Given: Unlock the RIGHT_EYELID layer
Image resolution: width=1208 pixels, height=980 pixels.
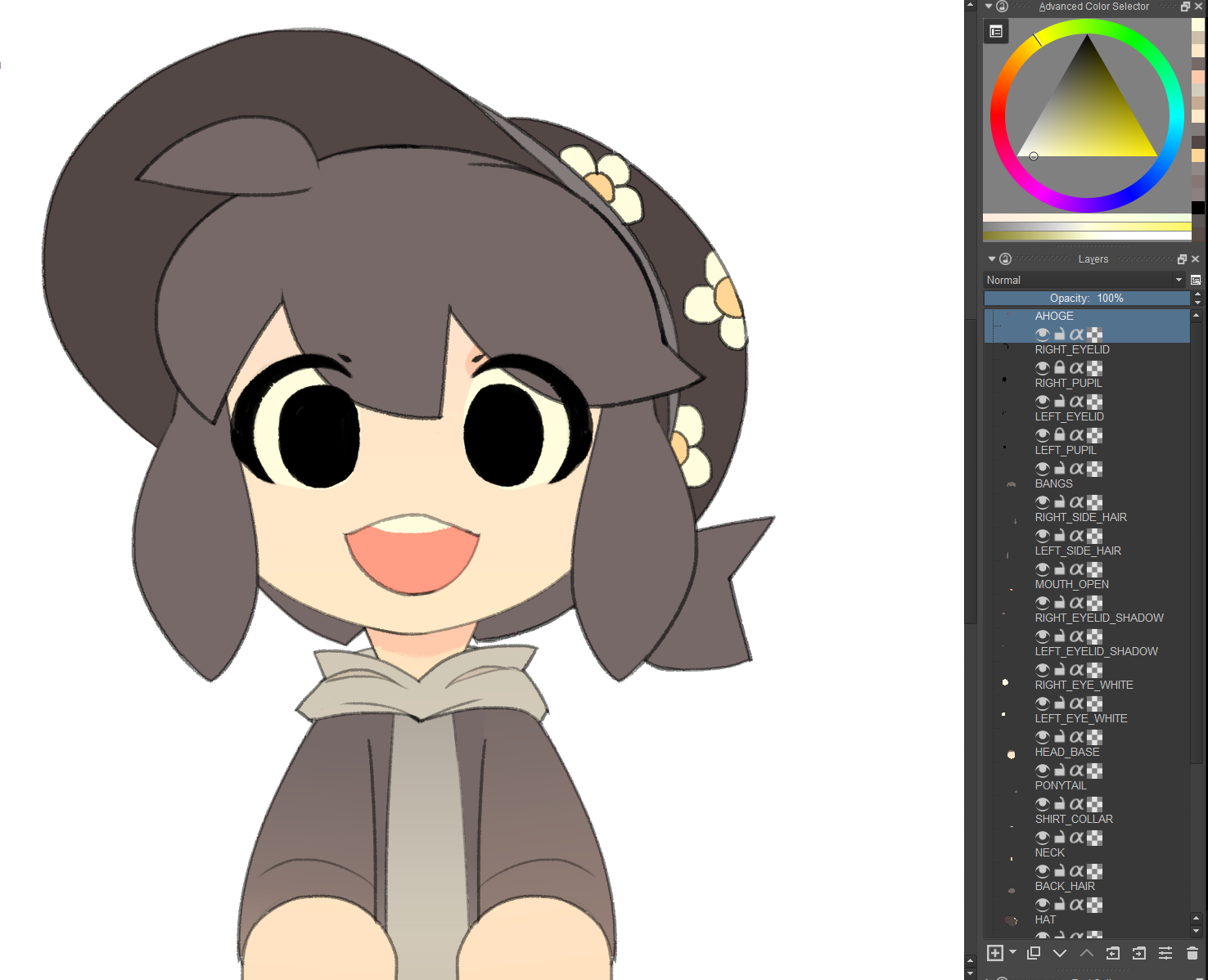Looking at the screenshot, I should click(1059, 368).
